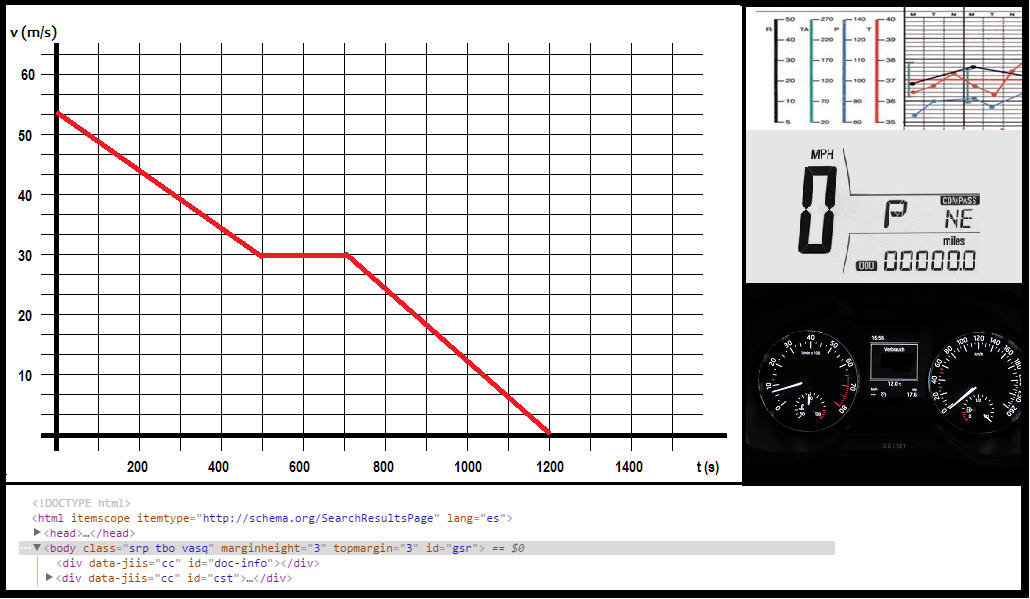The width and height of the screenshot is (1030, 599).
Task: Select the <head>…</head> element row
Action: (x=89, y=533)
